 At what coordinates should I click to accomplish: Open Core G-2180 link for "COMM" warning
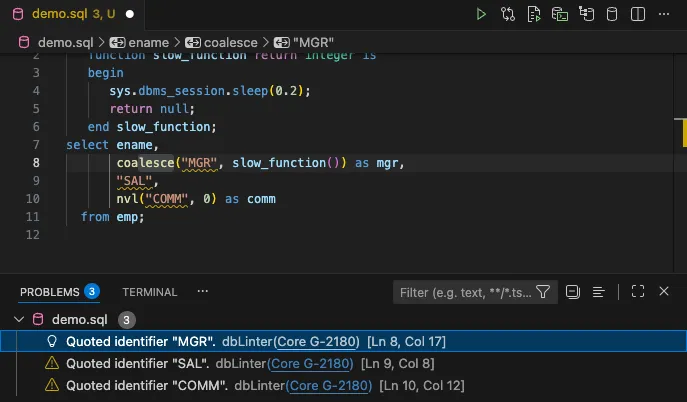click(x=330, y=385)
